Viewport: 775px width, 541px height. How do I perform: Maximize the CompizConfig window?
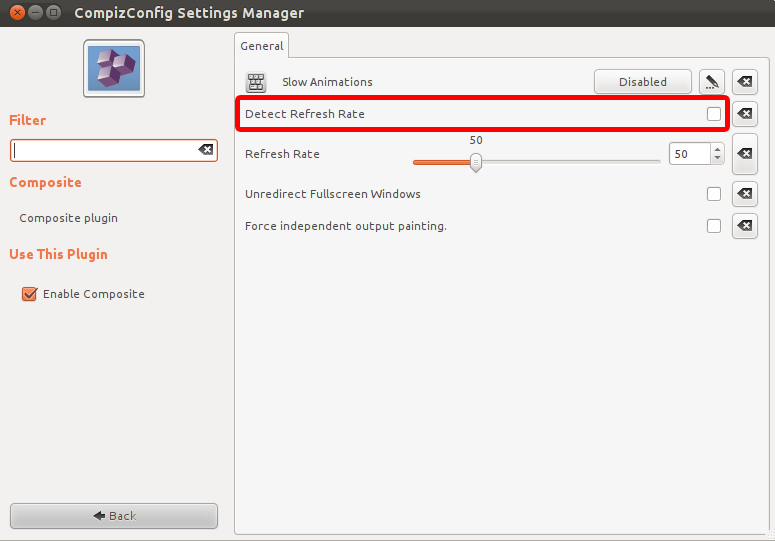coord(53,12)
